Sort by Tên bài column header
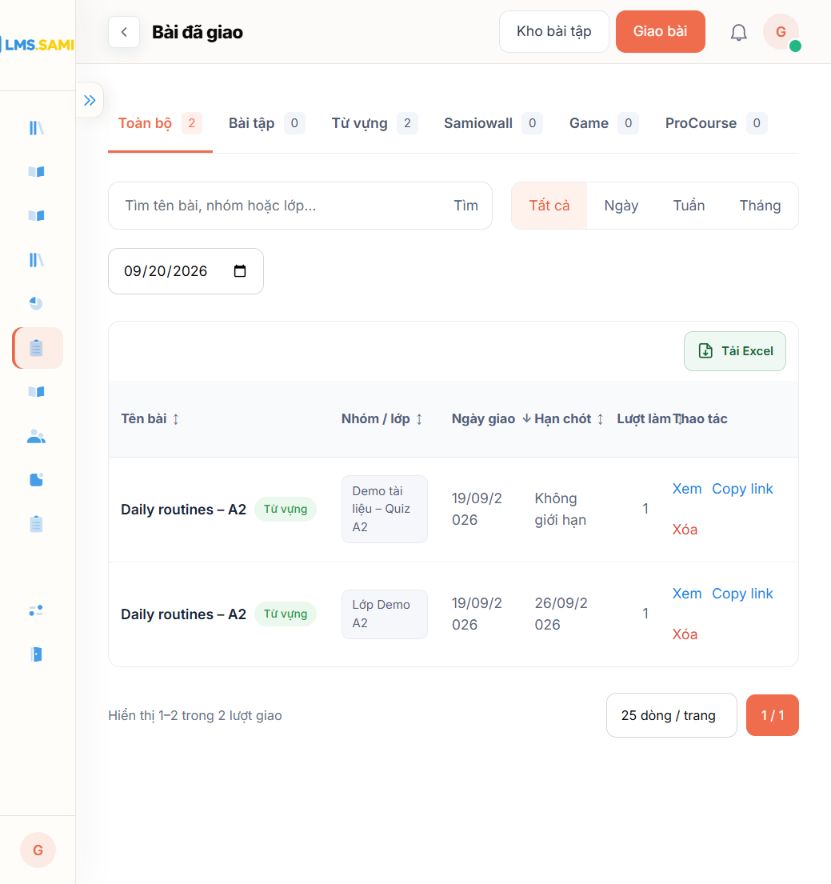Image resolution: width=831 pixels, height=884 pixels. point(149,419)
